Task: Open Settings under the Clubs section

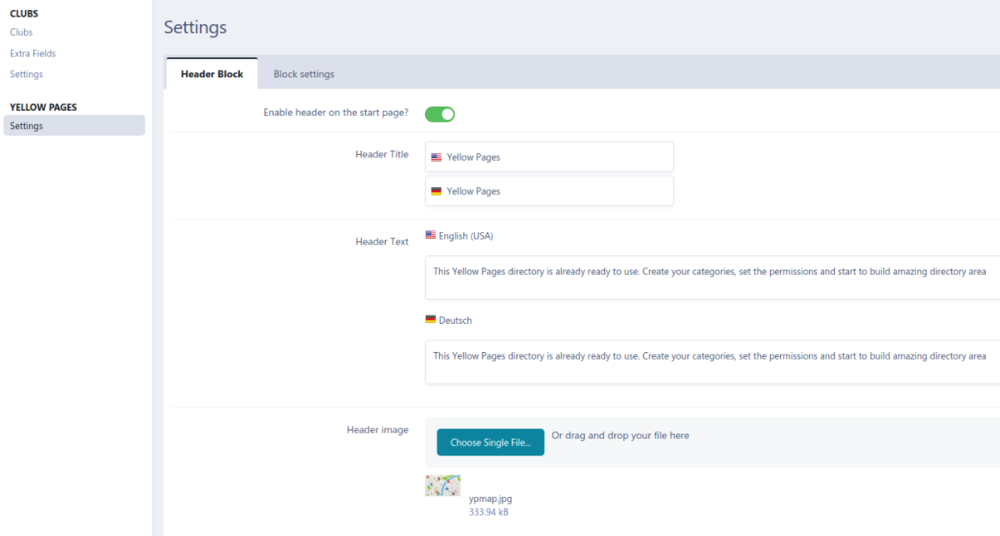Action: 26,74
